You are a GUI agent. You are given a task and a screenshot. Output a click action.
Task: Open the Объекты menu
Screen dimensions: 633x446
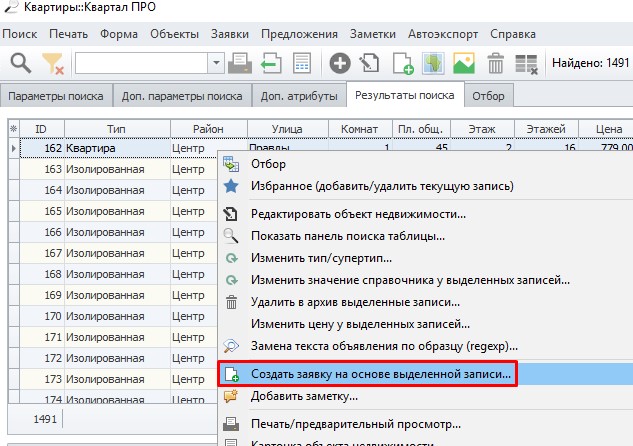tap(174, 34)
